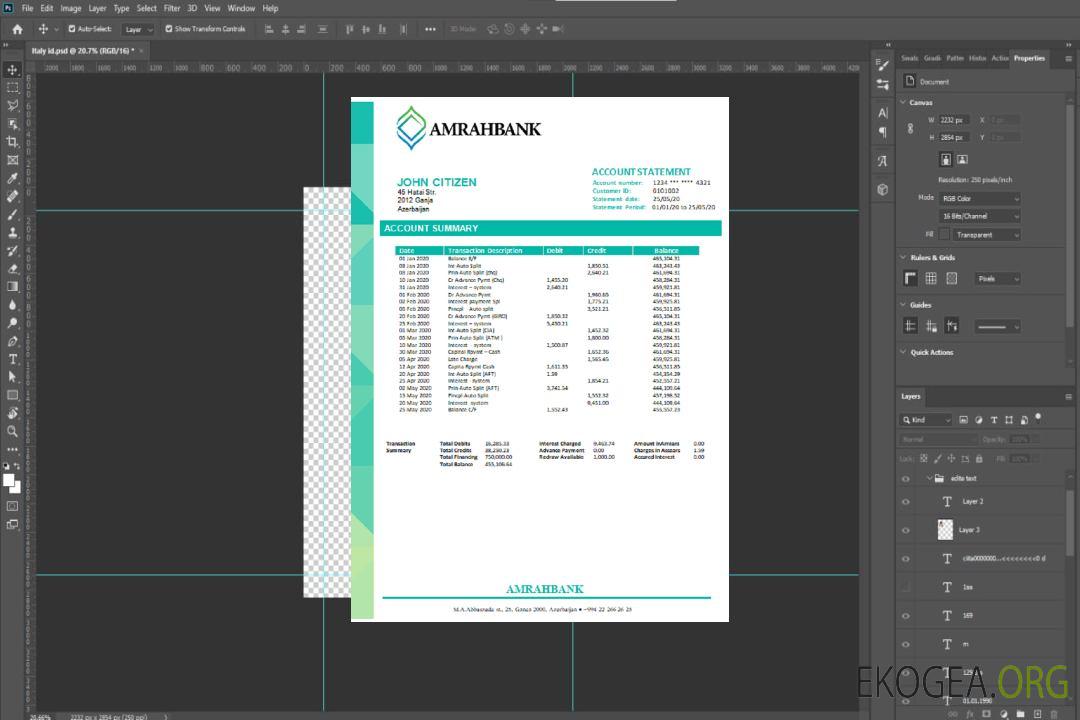This screenshot has height=720, width=1080.
Task: Hide Layer 2 visibility eye
Action: coord(906,502)
